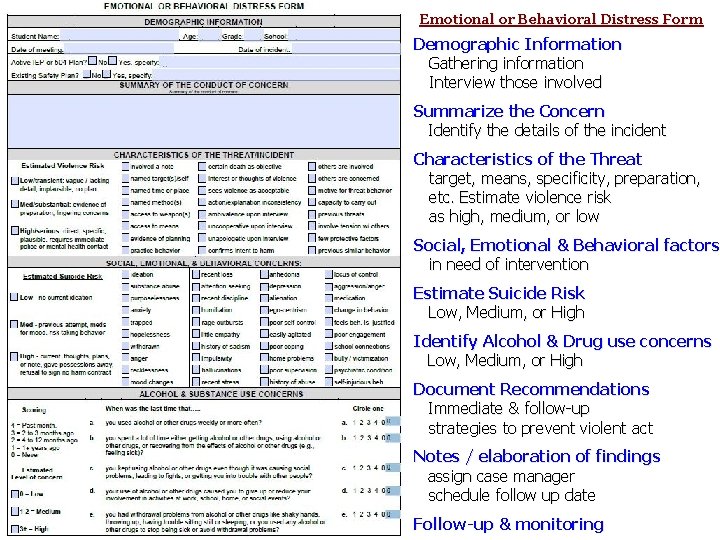Image resolution: width=720 pixels, height=540 pixels.
Task: Tick the 'substance abuse' checkbox
Action: click(126, 286)
